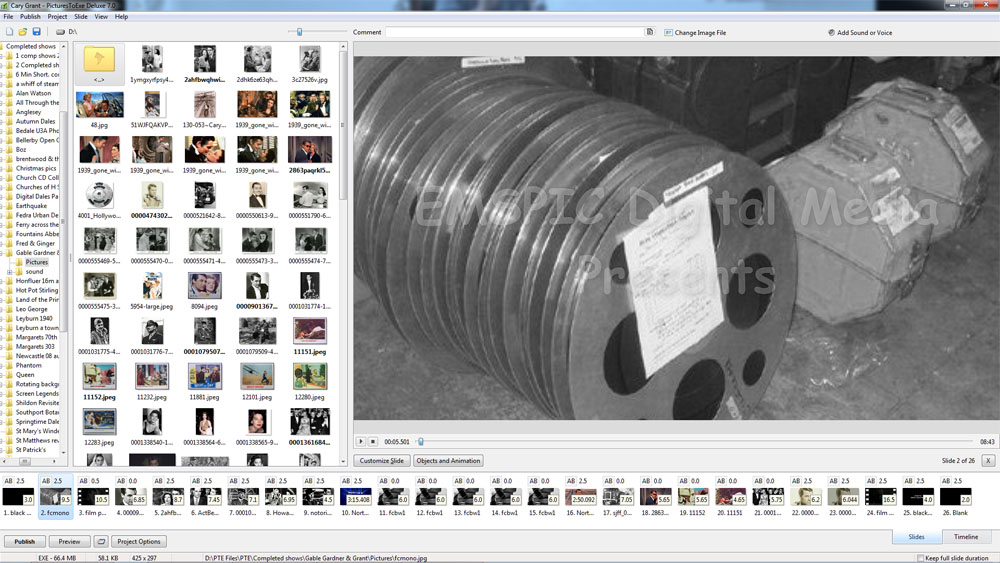Click the icon at end of Comment field

(x=649, y=32)
